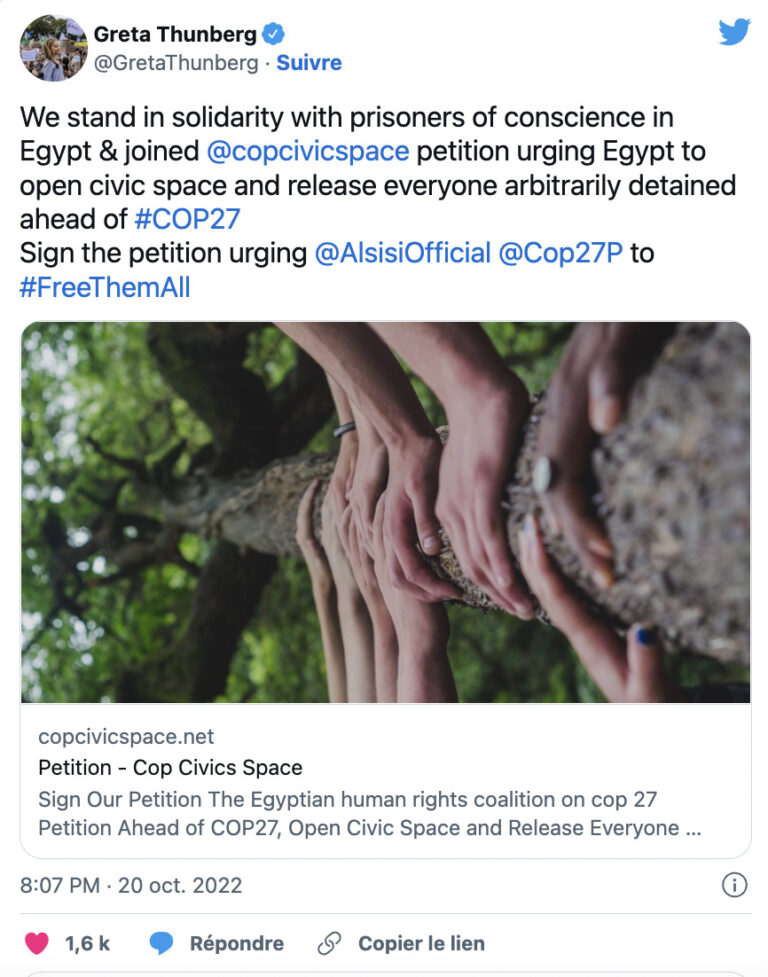This screenshot has width=768, height=977.
Task: Open the Petition - Cop Civics Space title
Action: (170, 768)
